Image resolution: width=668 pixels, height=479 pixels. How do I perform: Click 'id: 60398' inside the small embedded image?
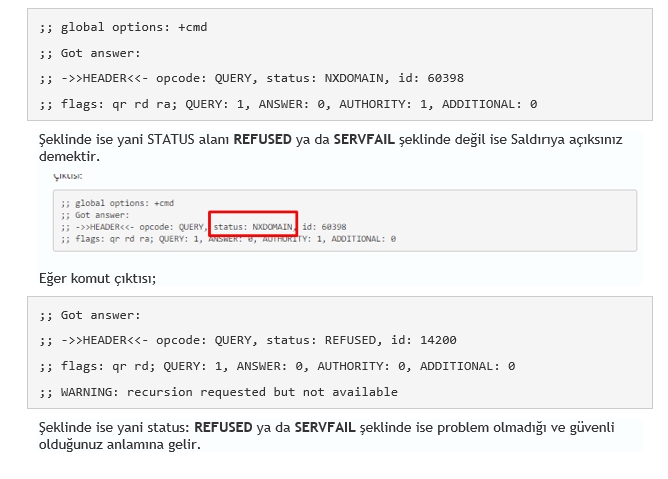click(x=324, y=227)
